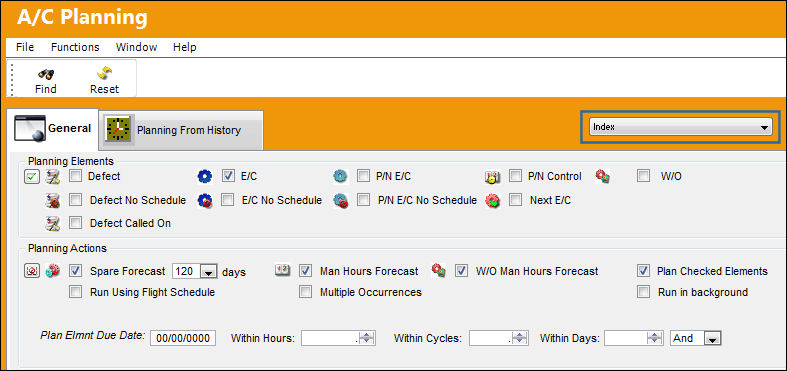The image size is (787, 371).
Task: Uncheck Plan Checked Elements checkbox
Action: pos(643,271)
